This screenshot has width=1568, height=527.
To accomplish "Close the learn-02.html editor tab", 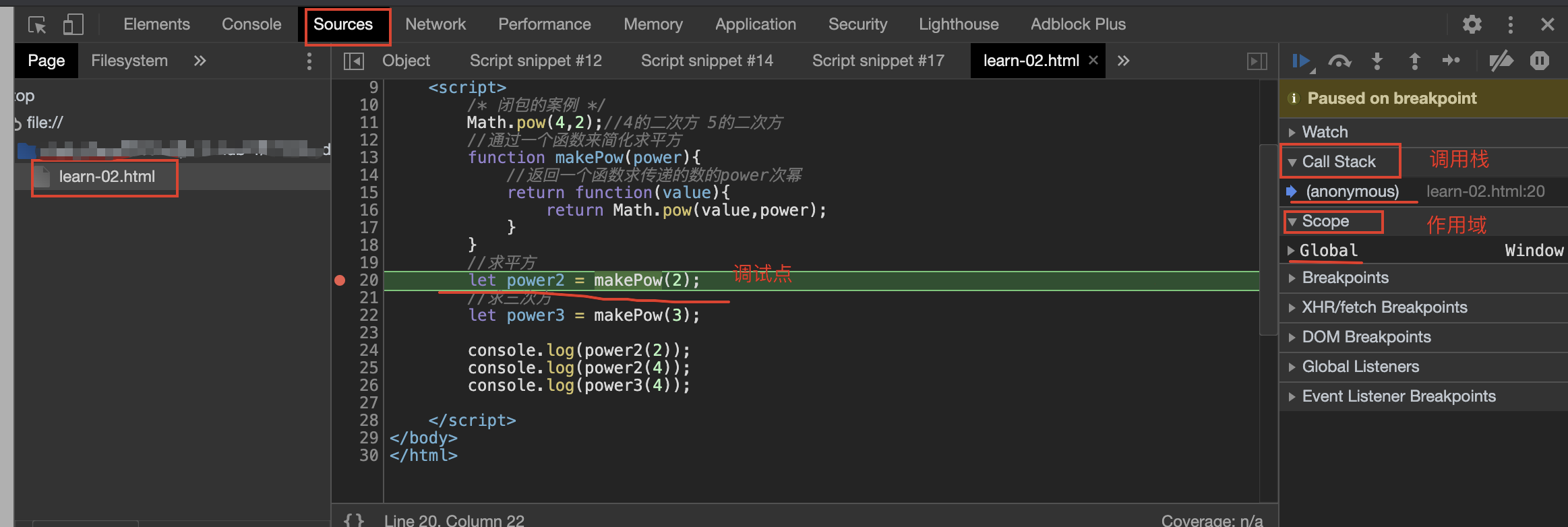I will 1093,61.
